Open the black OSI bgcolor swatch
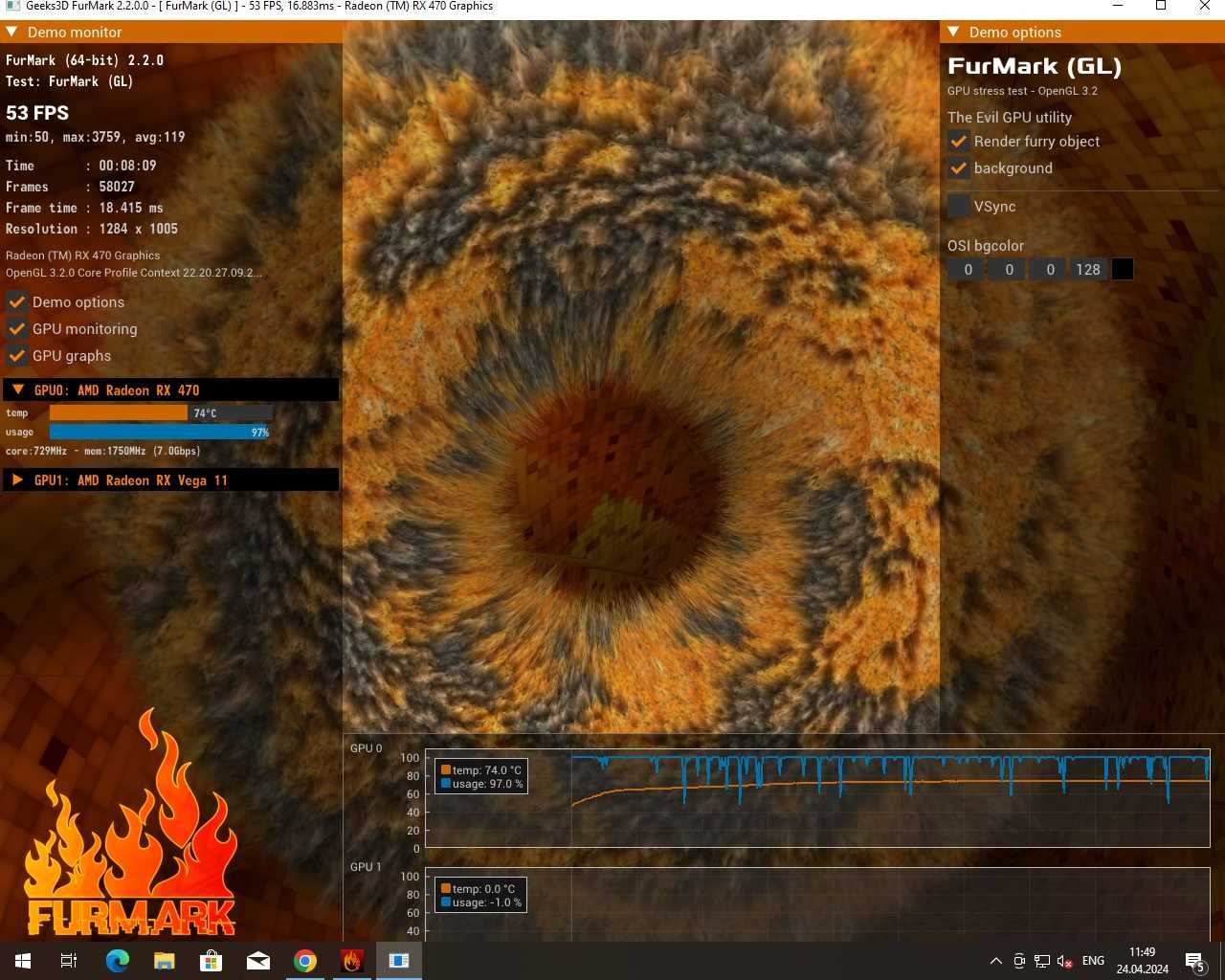This screenshot has height=980, width=1225. click(1123, 269)
